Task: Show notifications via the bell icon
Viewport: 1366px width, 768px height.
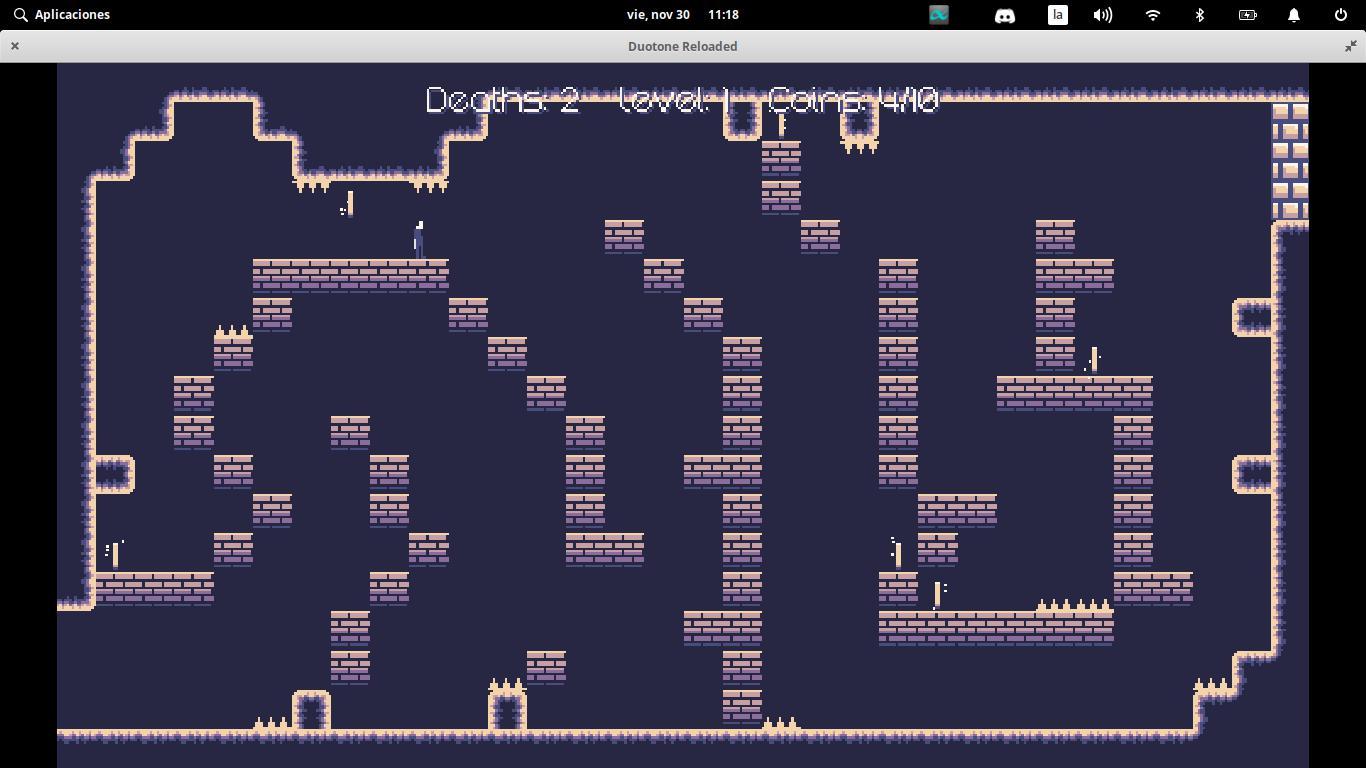Action: pos(1294,15)
